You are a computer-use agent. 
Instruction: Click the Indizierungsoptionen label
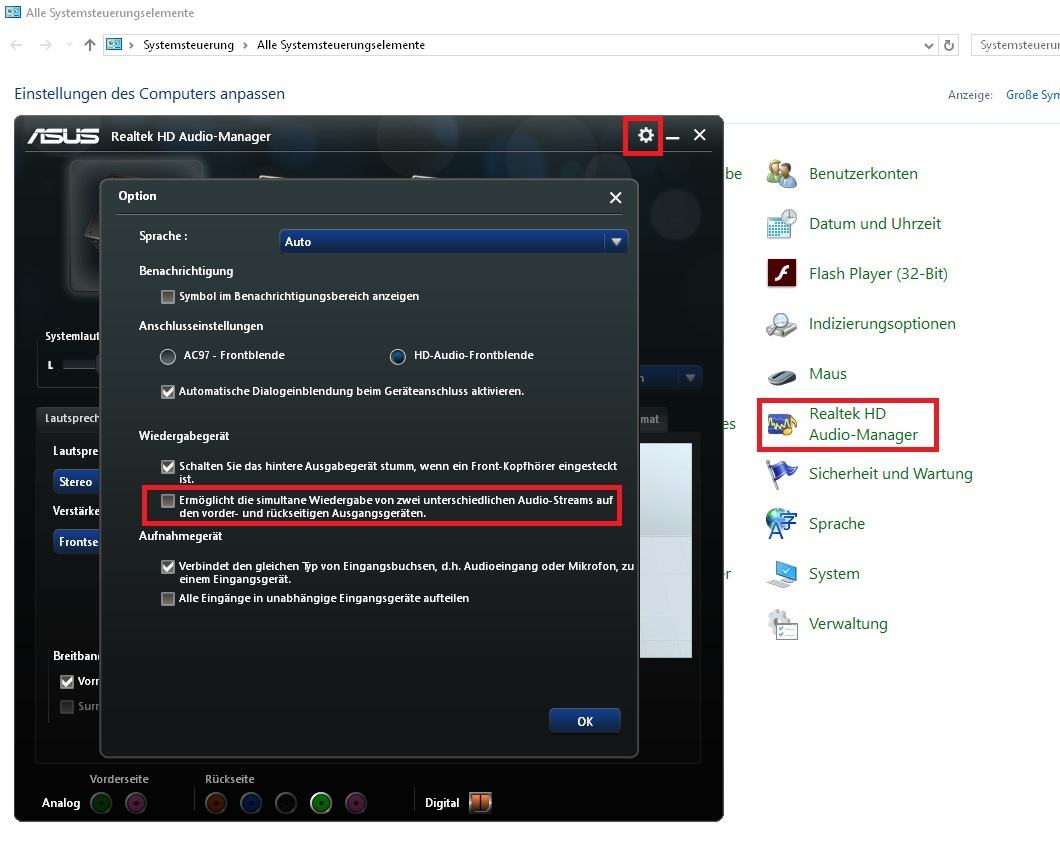coord(882,324)
